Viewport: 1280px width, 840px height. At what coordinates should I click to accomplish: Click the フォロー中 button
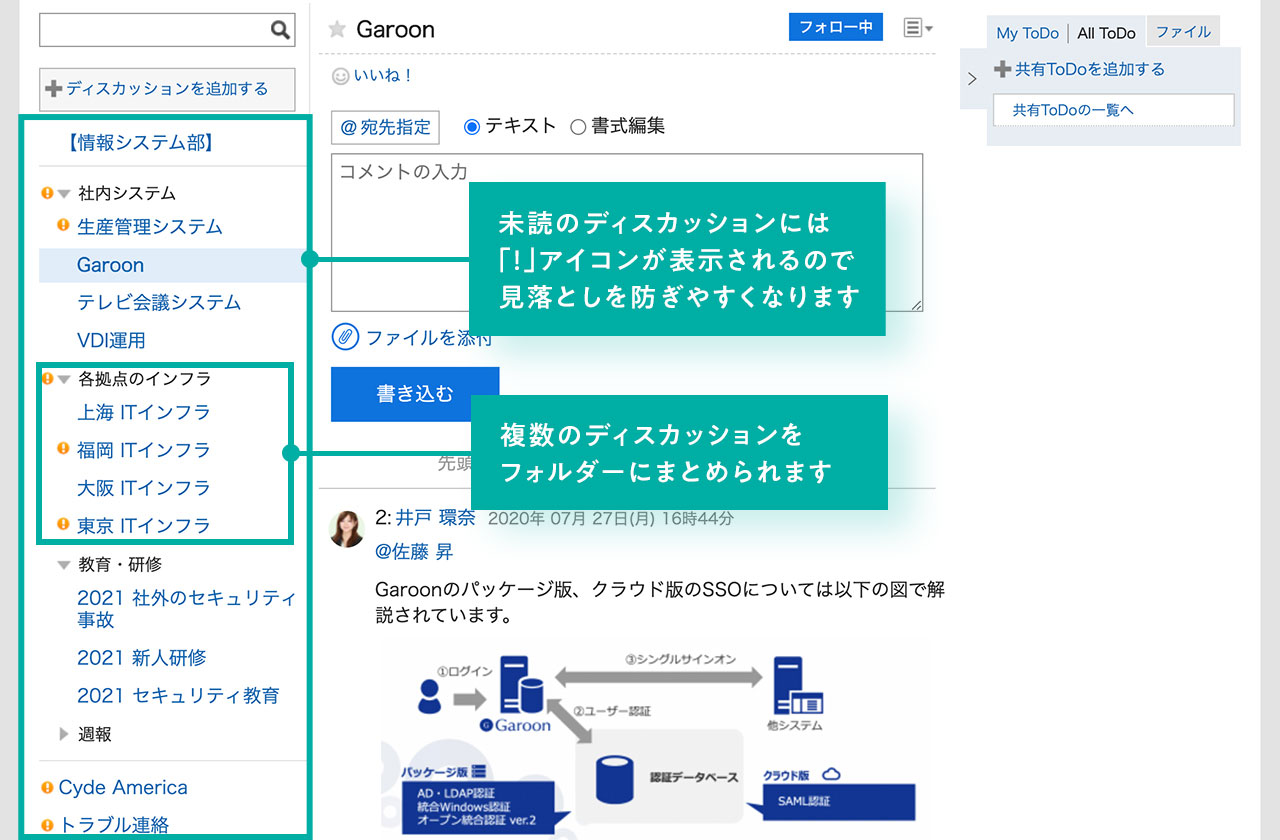click(836, 27)
